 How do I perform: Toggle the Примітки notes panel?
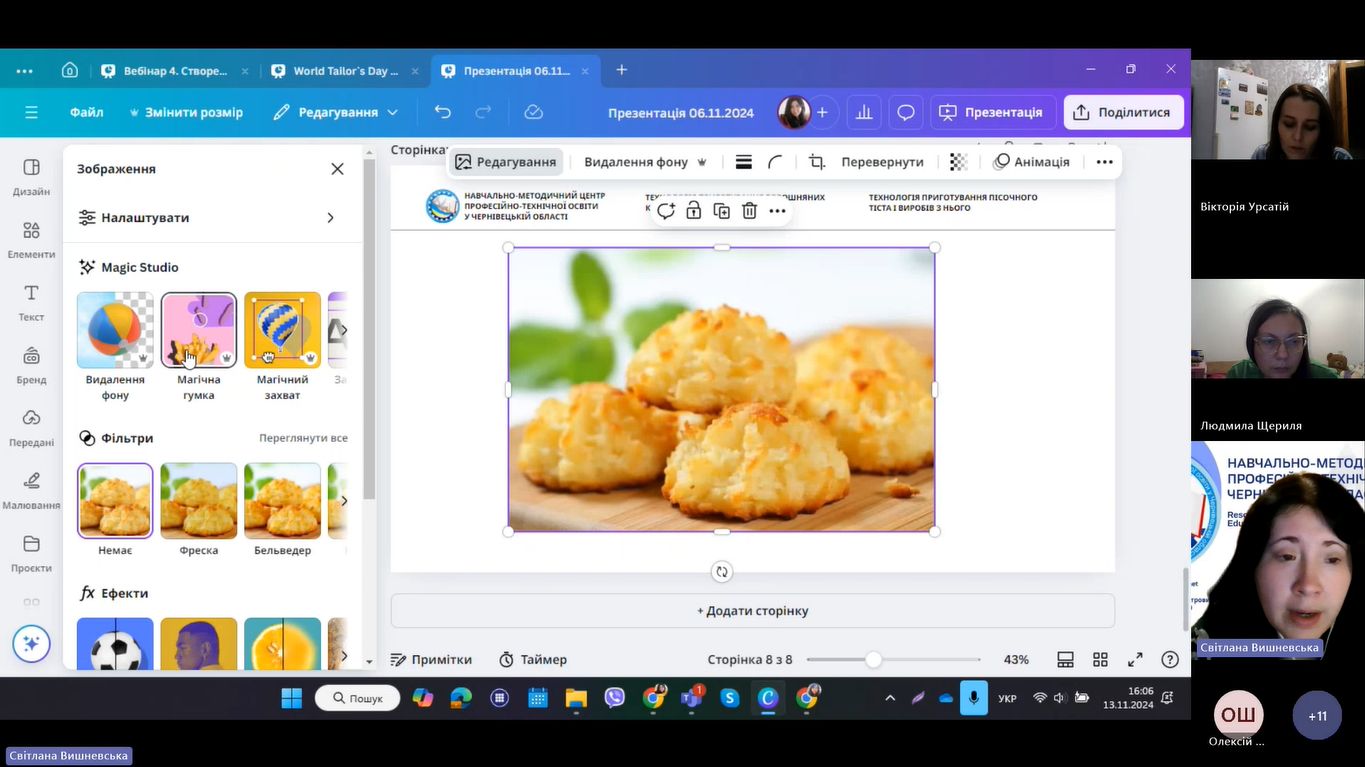click(x=431, y=660)
